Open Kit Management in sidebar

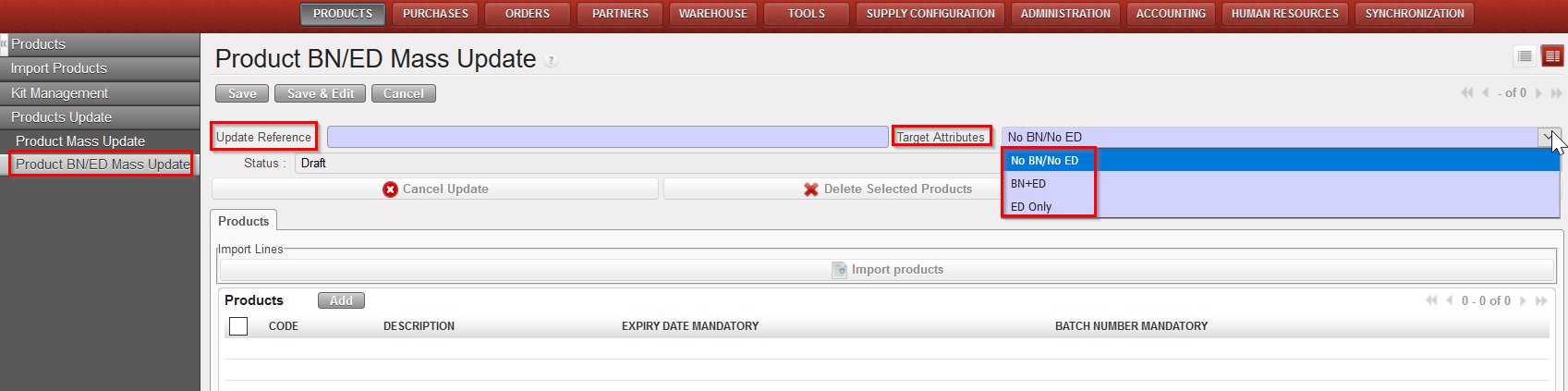coord(100,93)
